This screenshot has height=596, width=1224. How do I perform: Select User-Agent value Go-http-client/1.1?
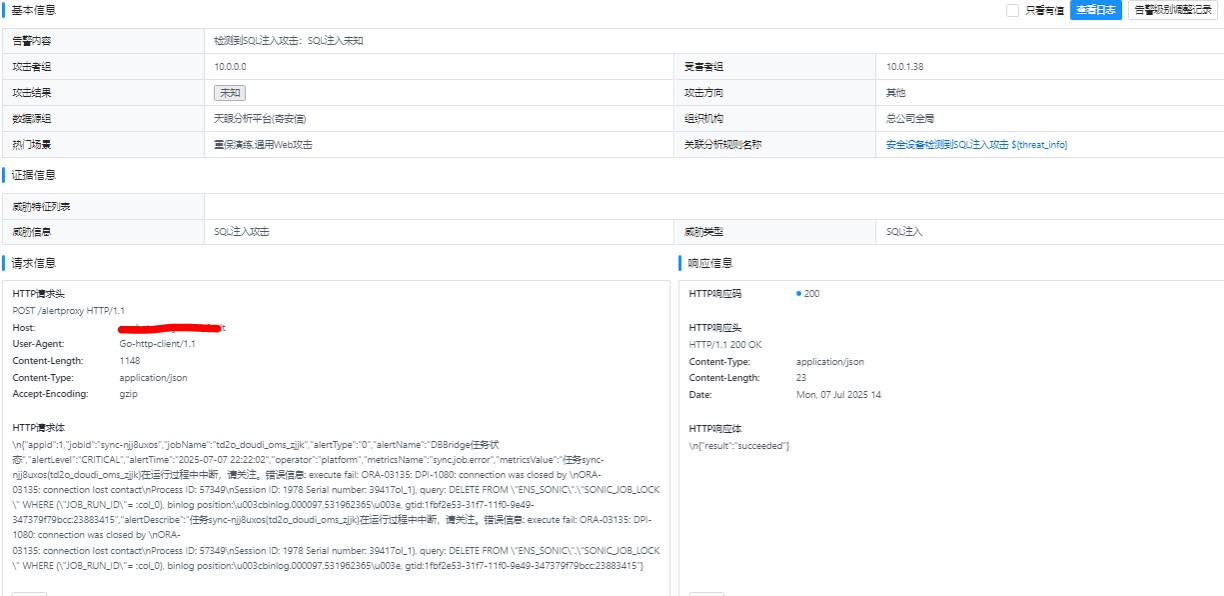(157, 344)
